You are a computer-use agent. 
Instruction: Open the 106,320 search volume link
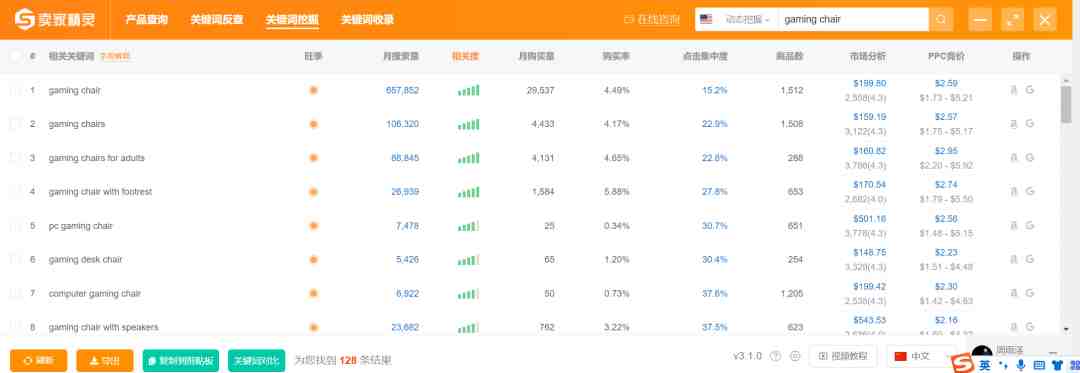pos(402,124)
